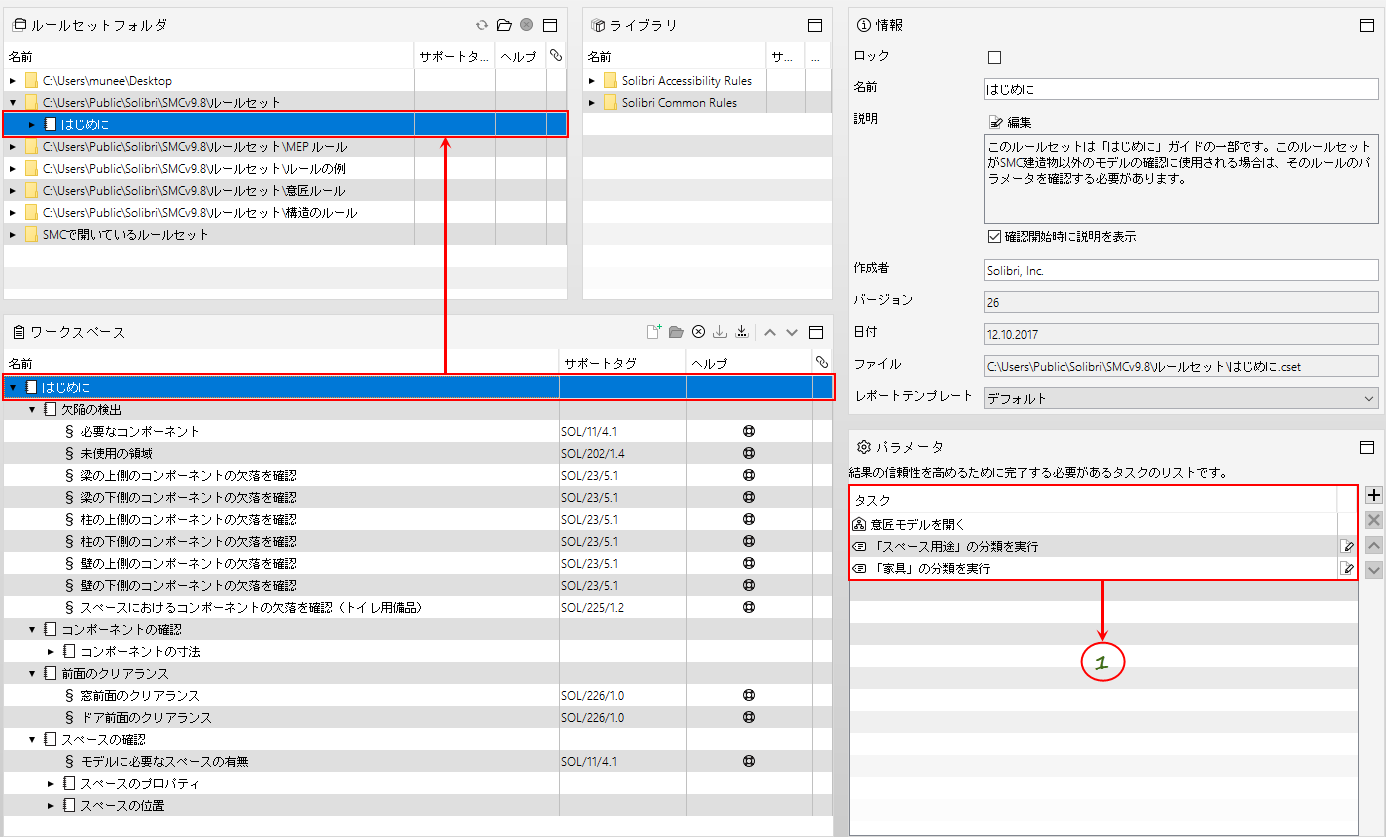Select the 意匠モデルを開く task
The height and width of the screenshot is (837, 1386).
pyautogui.click(x=1093, y=524)
